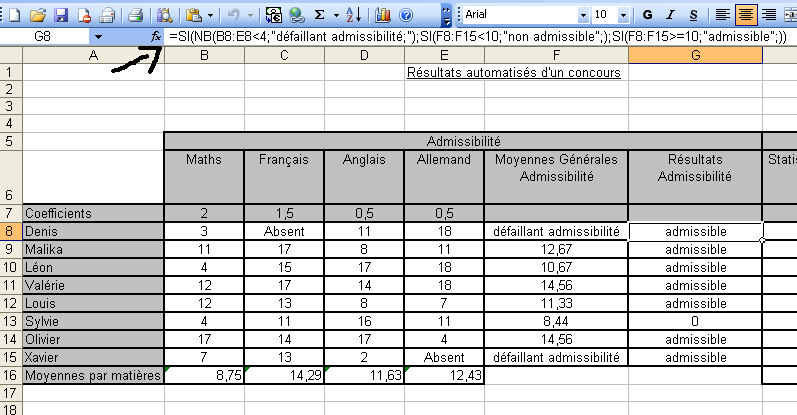This screenshot has height=415, width=797.
Task: Undo the last action
Action: coord(233,15)
